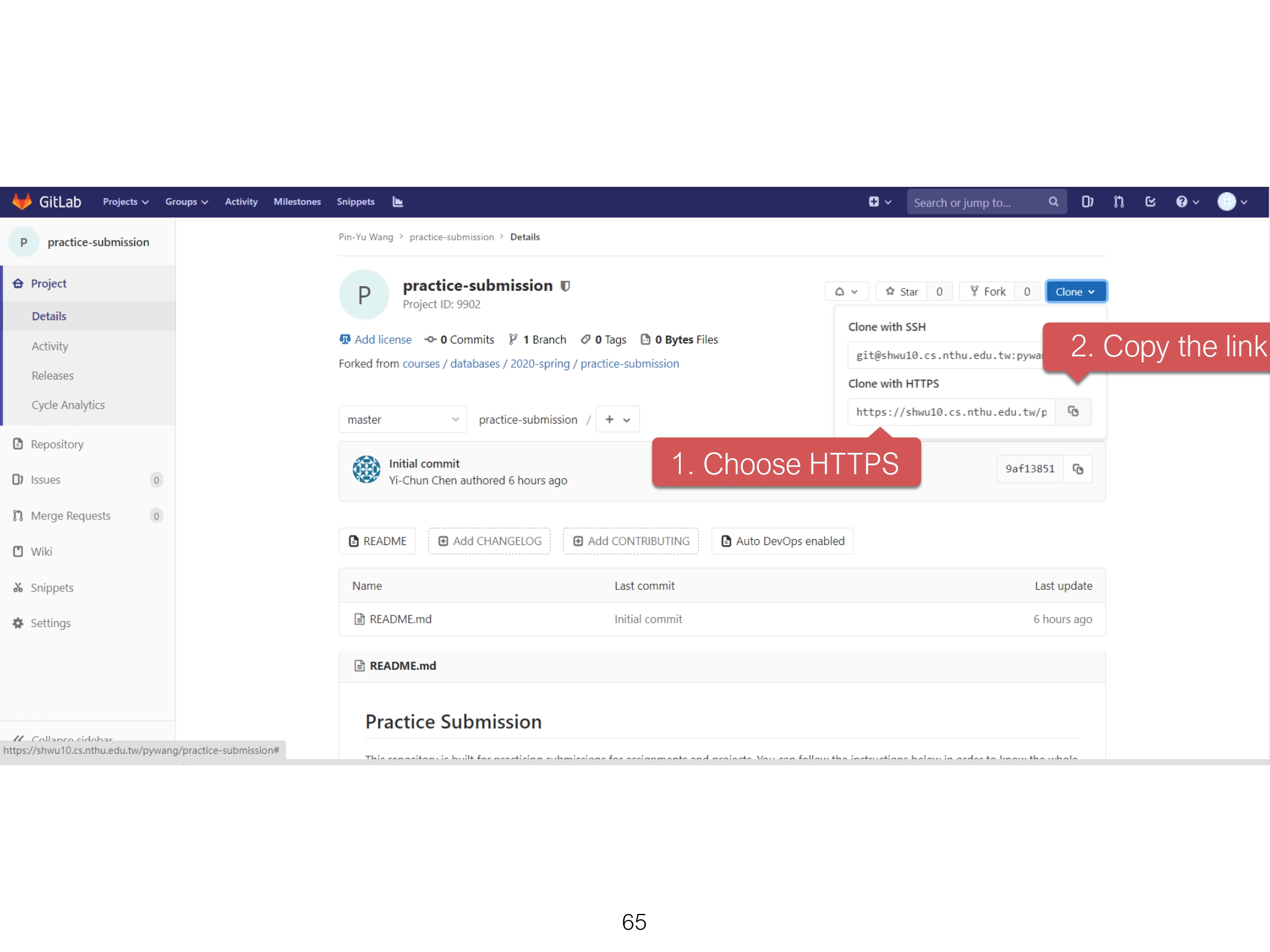Go to Cycle Analytics sidebar item
Screen dimensions: 1270x952
pyautogui.click(x=68, y=405)
